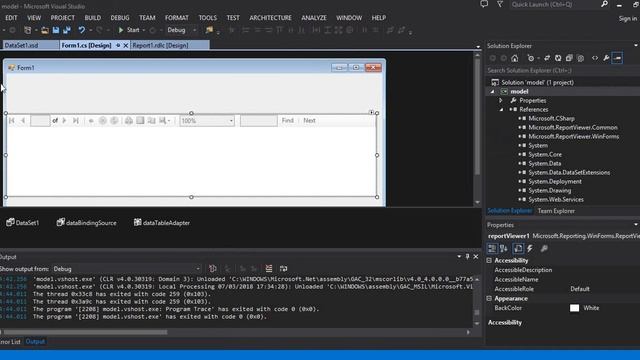This screenshot has width=640, height=360.
Task: Switch to the Error List tab
Action: (x=10, y=342)
